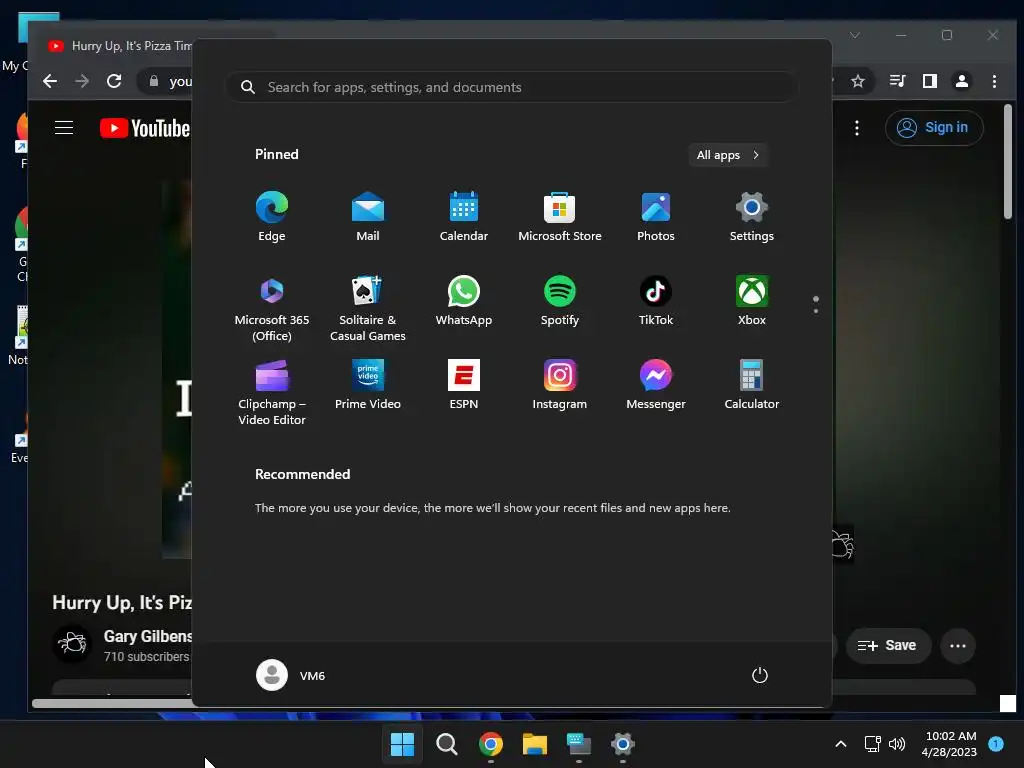Select the Hurry Up, It's Pizza Time tab
This screenshot has width=1024, height=768.
pyautogui.click(x=120, y=46)
